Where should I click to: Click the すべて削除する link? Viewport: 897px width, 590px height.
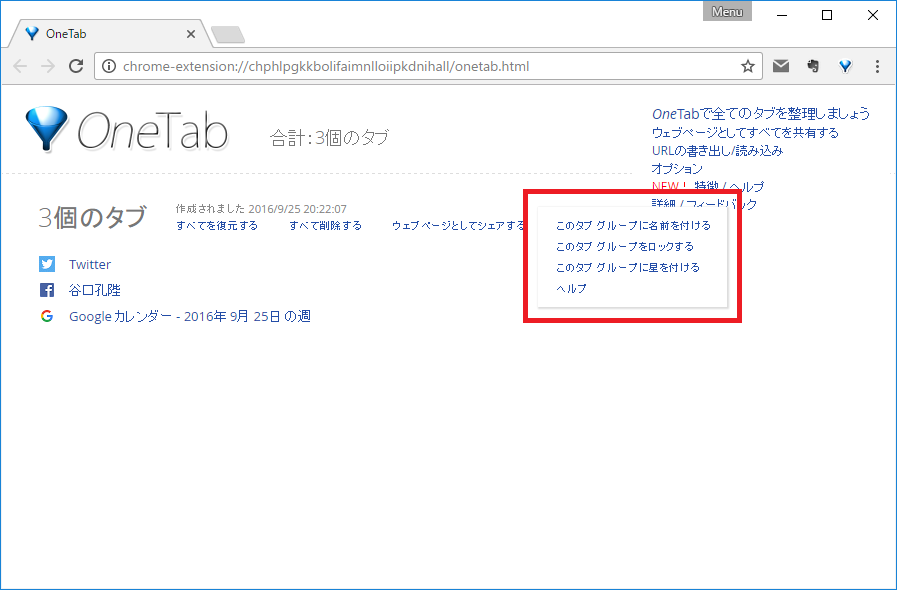click(325, 225)
